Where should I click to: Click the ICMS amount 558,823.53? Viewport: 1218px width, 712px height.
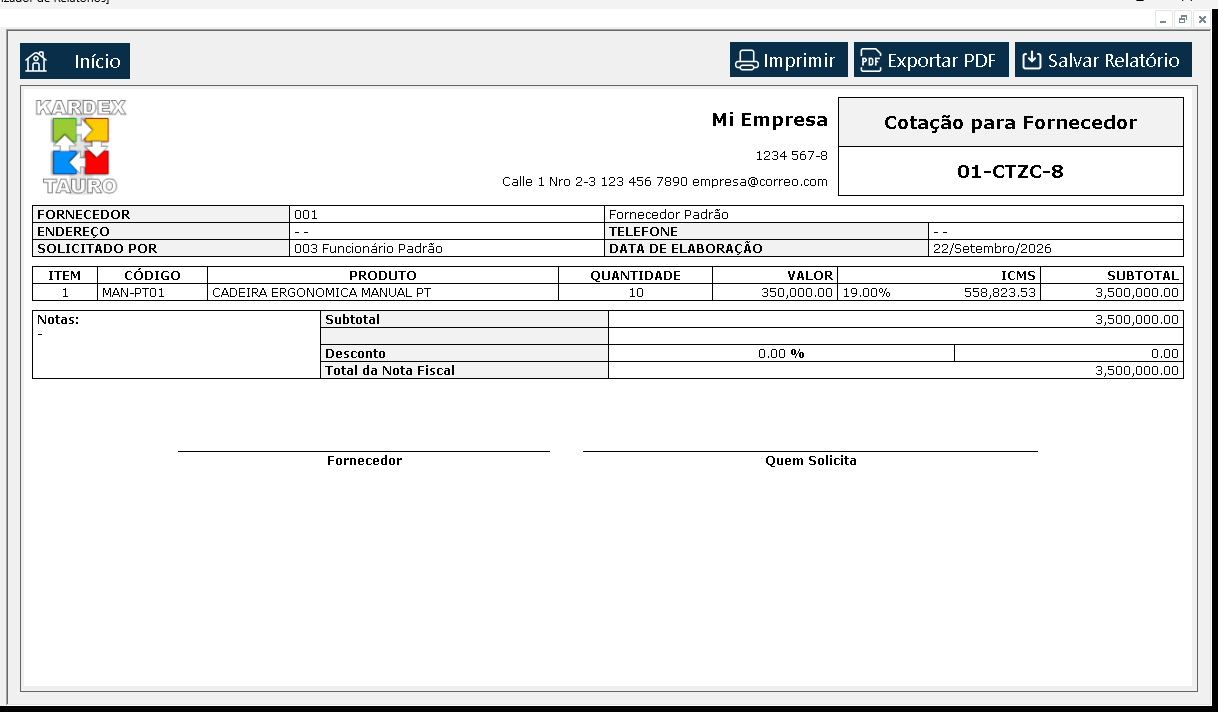point(1001,293)
